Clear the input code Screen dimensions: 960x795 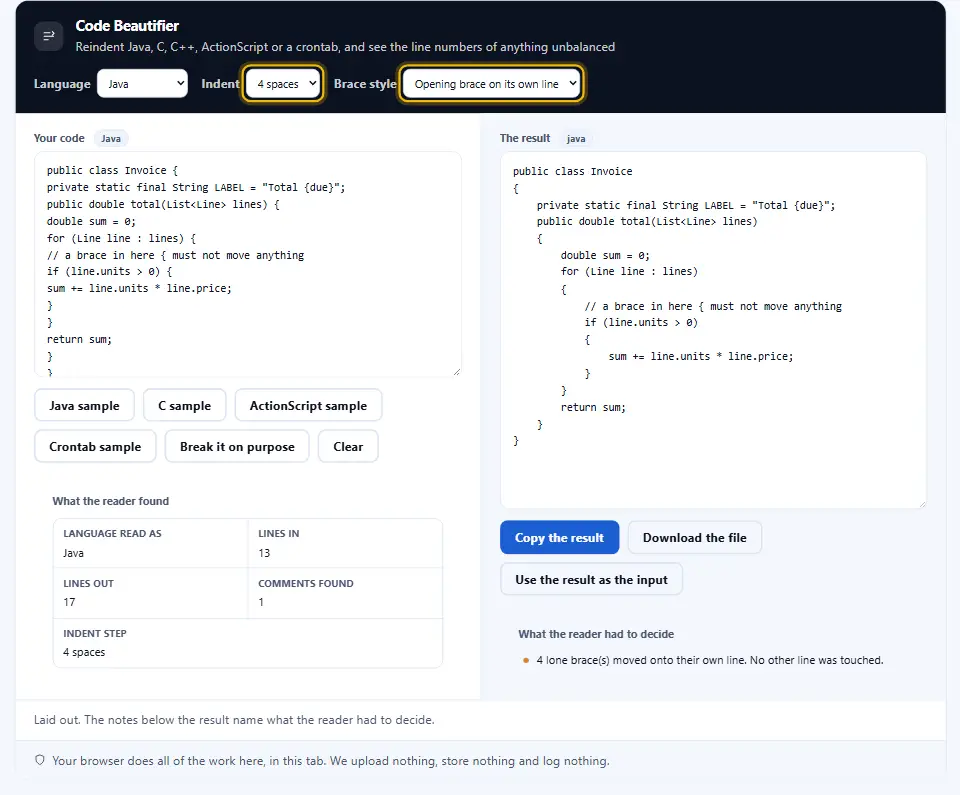(348, 446)
